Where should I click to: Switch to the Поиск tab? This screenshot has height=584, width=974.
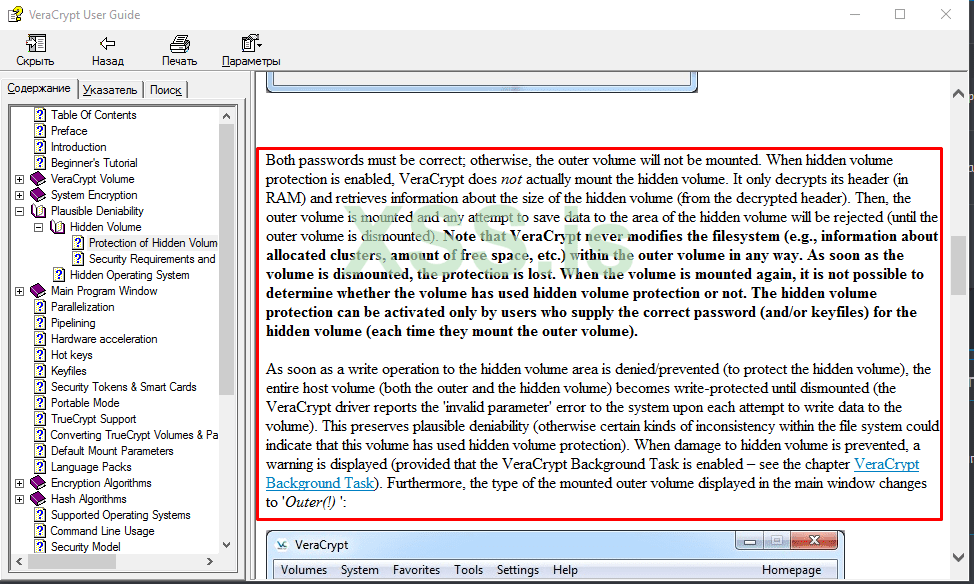point(165,89)
